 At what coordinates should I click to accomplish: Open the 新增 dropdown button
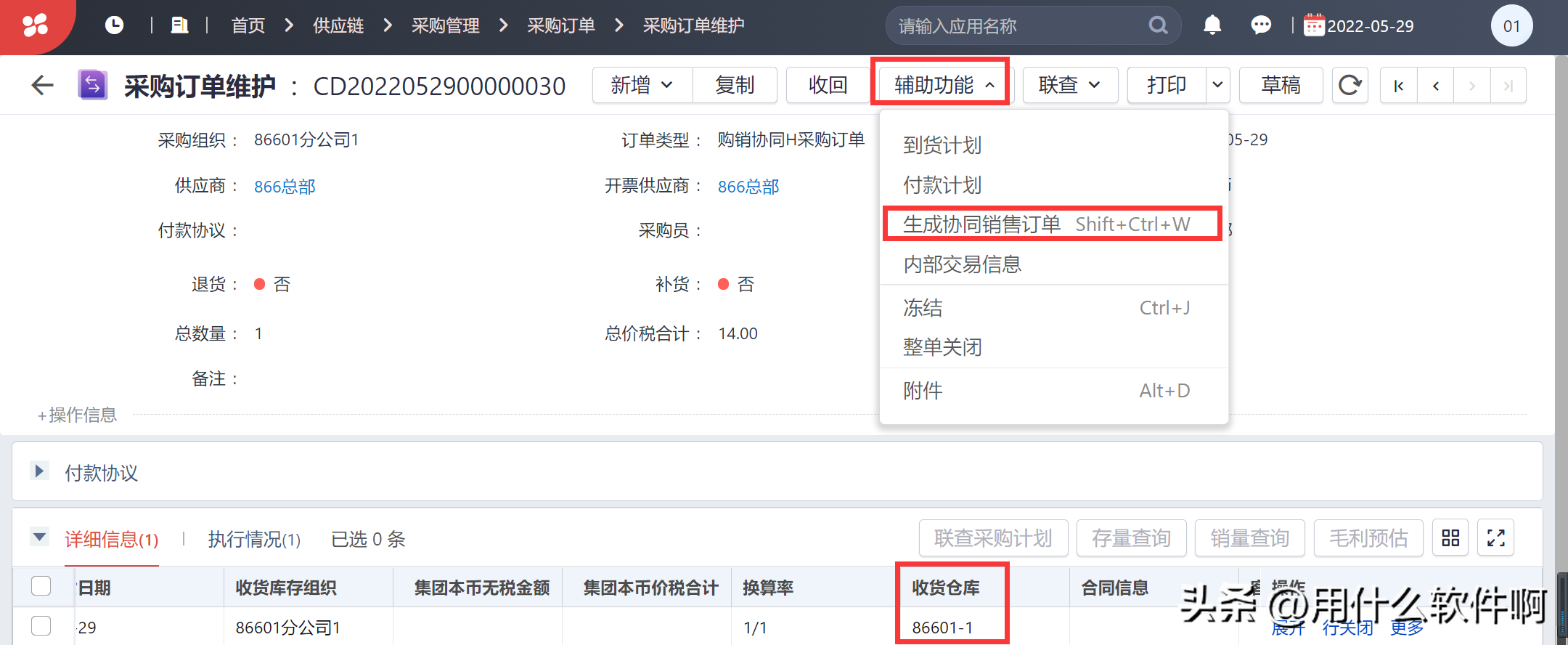(x=642, y=86)
